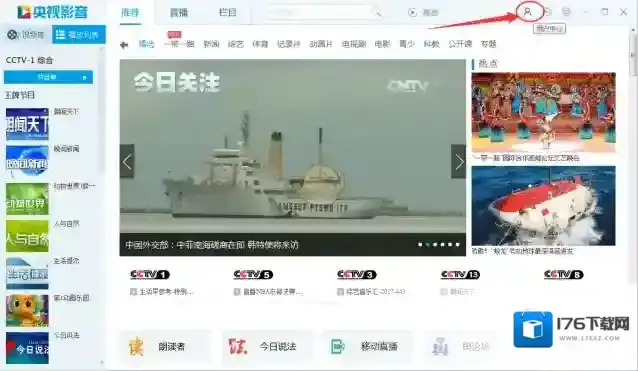638x371 pixels.
Task: Open the 新闻 category
Action: 211,44
